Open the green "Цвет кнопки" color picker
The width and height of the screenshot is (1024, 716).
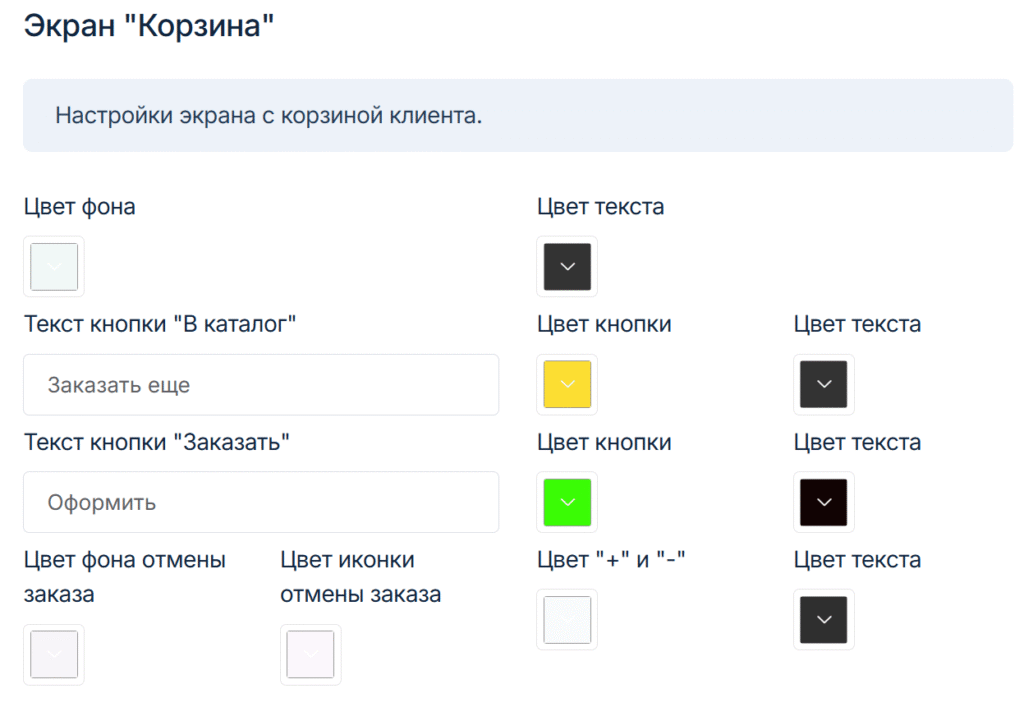567,502
